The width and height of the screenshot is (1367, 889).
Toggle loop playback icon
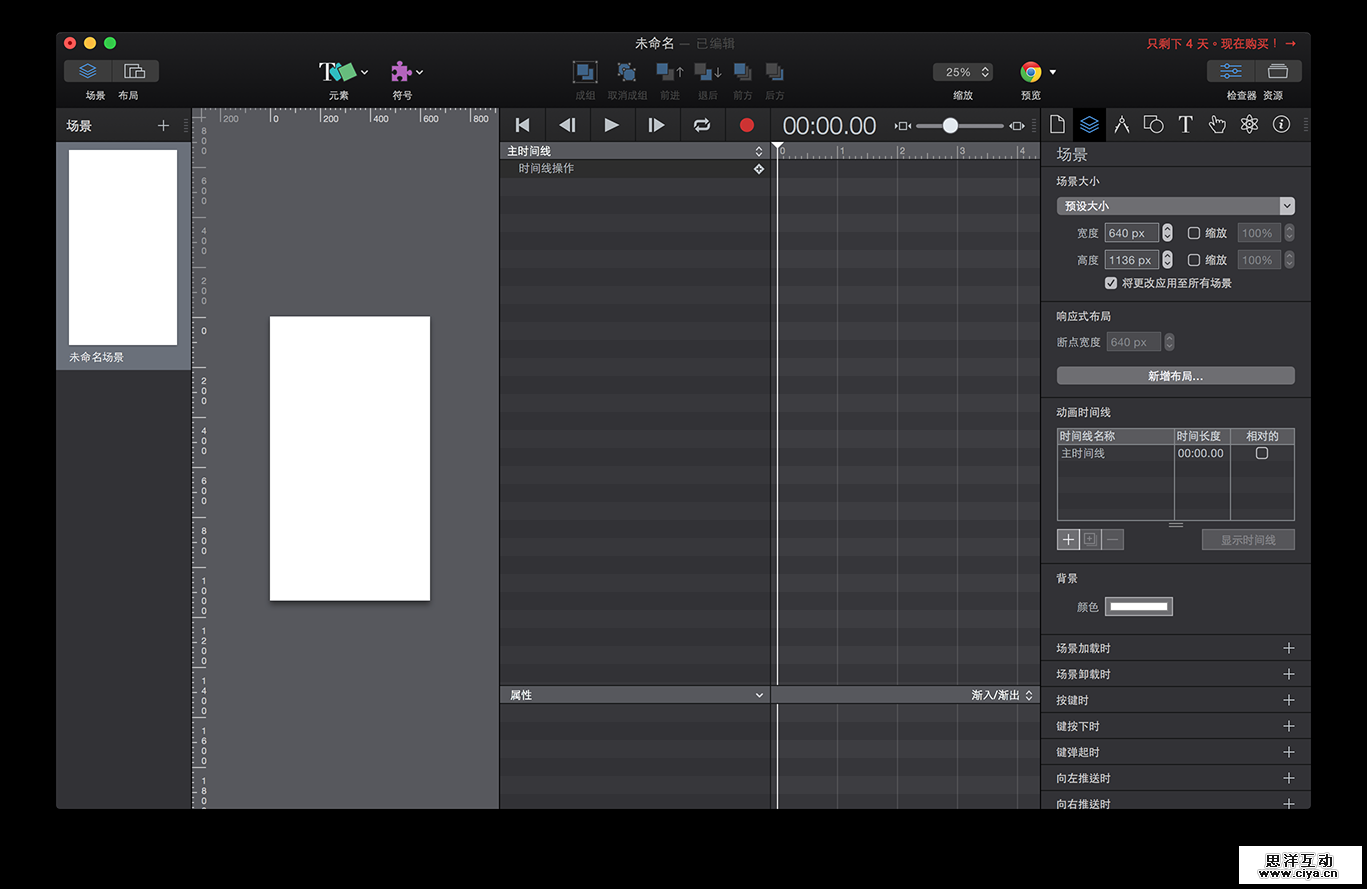coord(702,125)
